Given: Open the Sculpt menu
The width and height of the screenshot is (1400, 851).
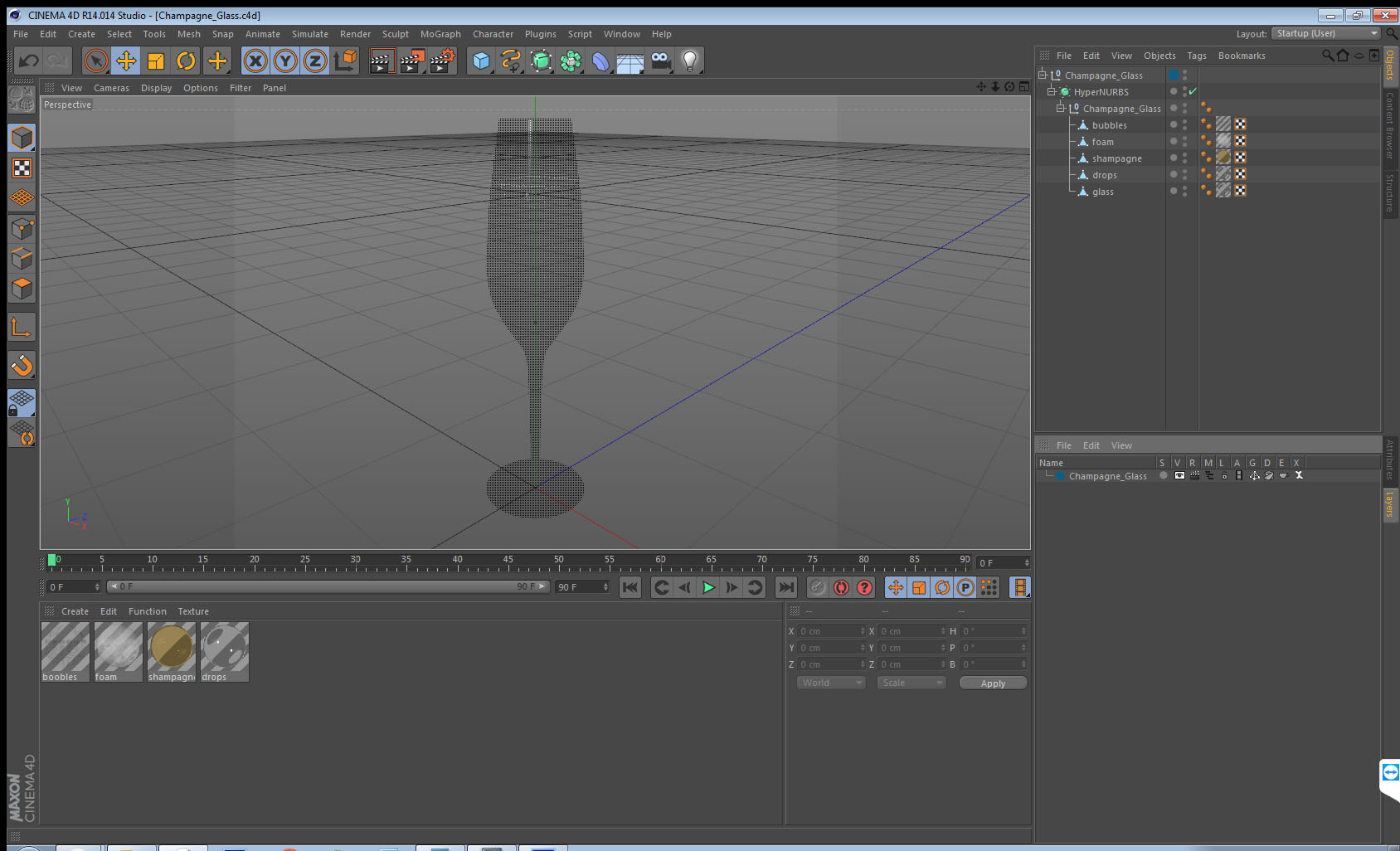Looking at the screenshot, I should 396,34.
